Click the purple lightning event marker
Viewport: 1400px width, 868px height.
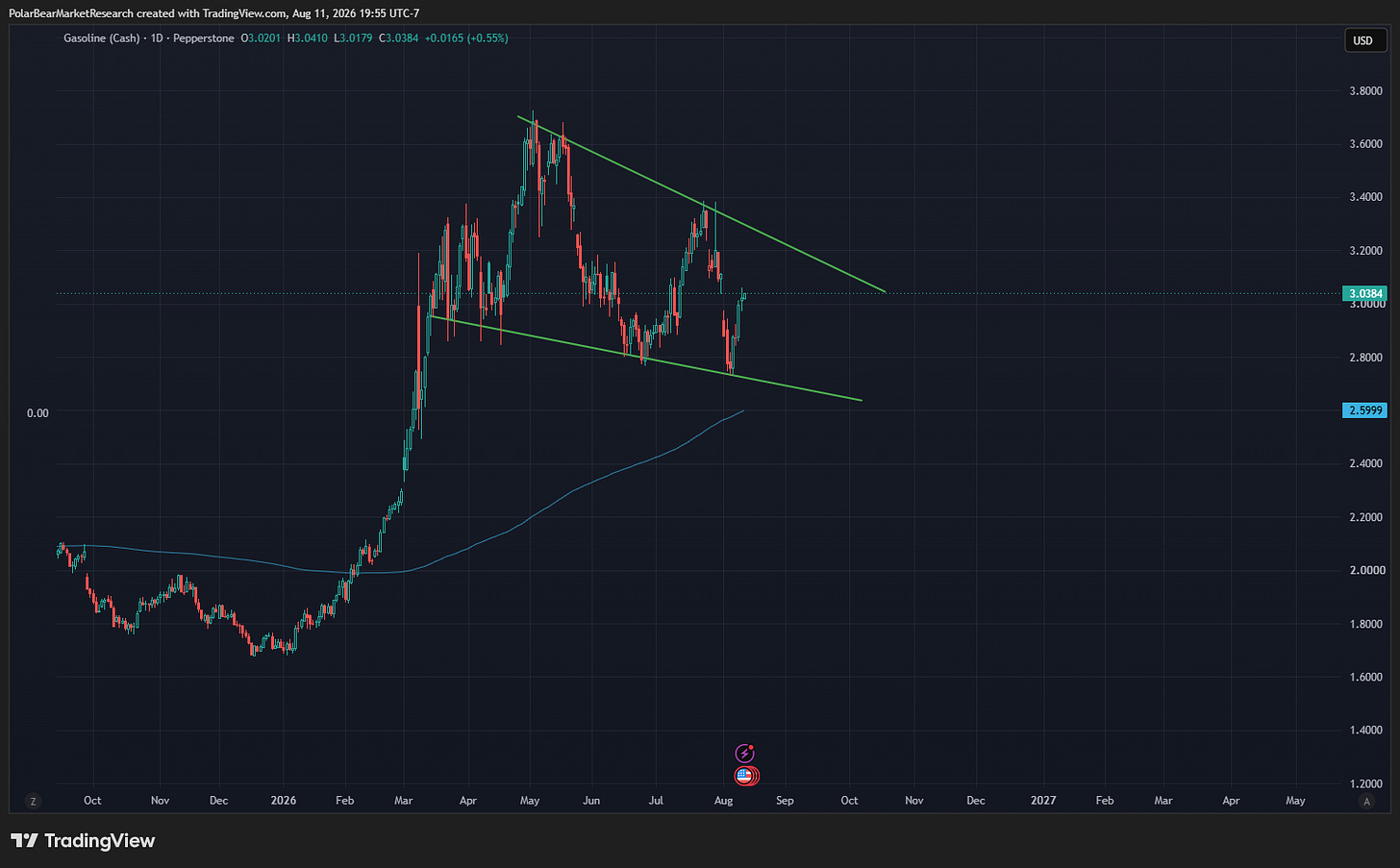coord(744,754)
